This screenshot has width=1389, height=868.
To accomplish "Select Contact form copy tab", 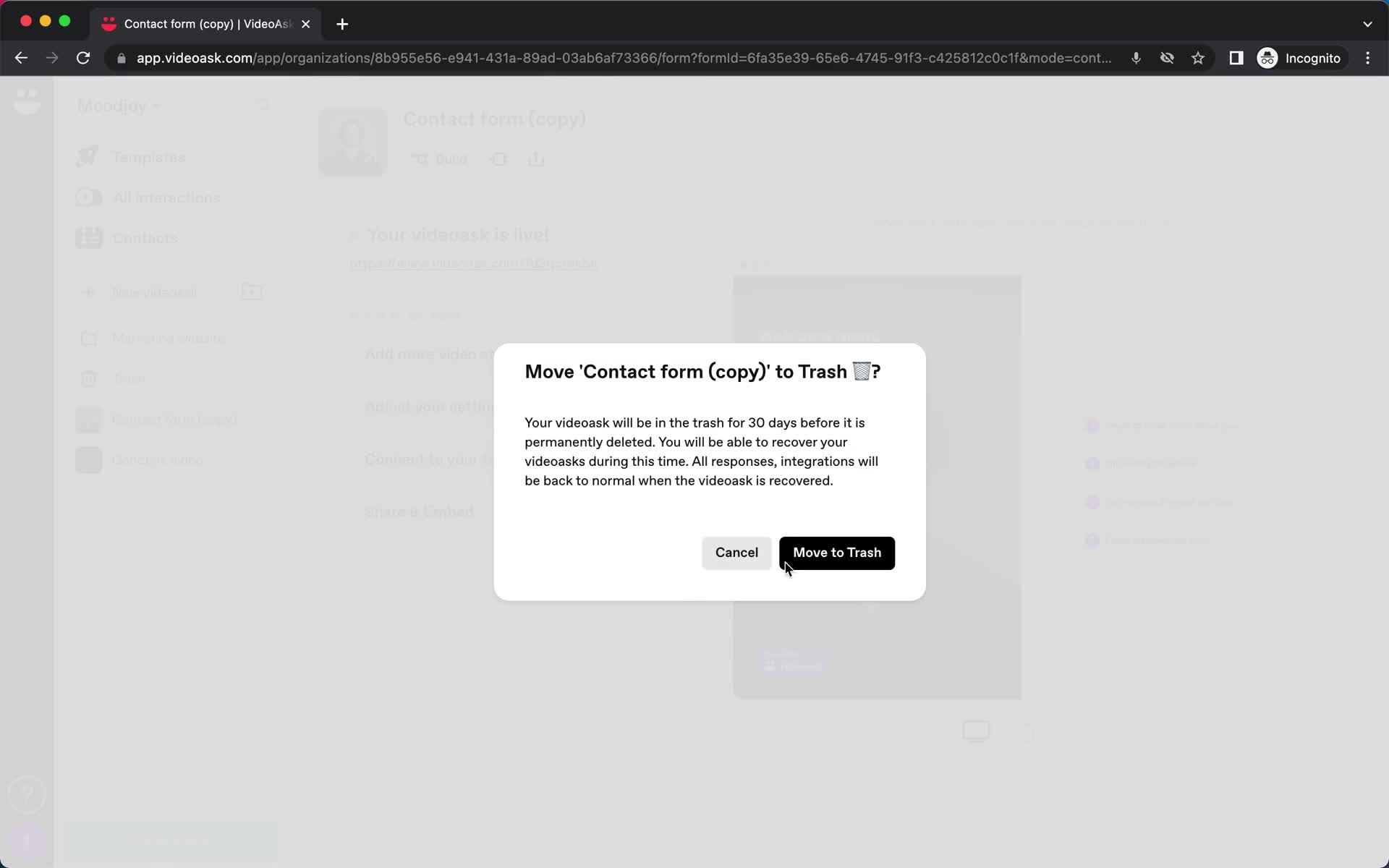I will pos(205,23).
